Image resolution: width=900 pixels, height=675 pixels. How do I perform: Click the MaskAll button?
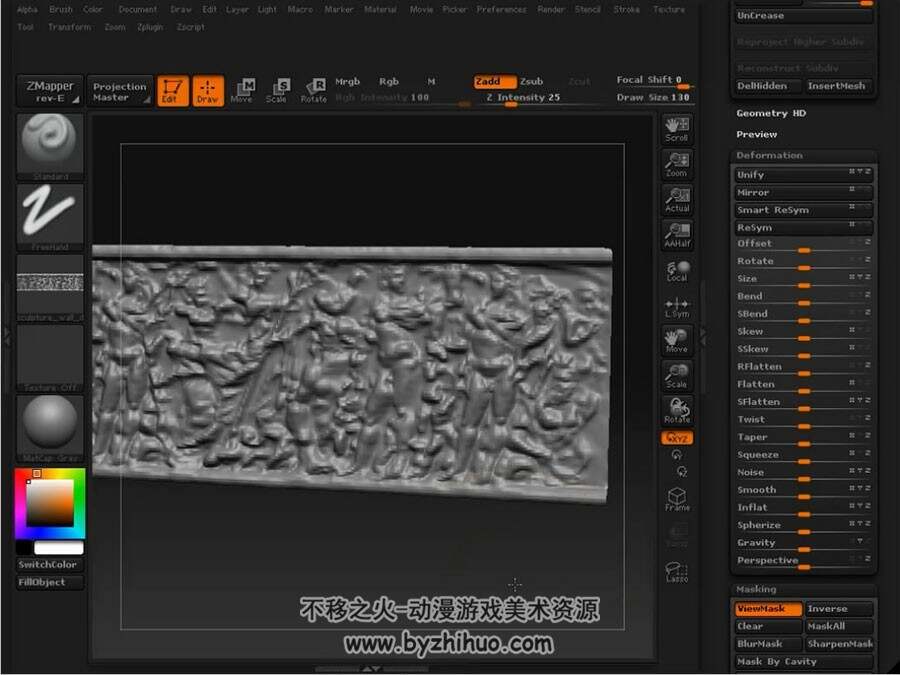point(839,626)
